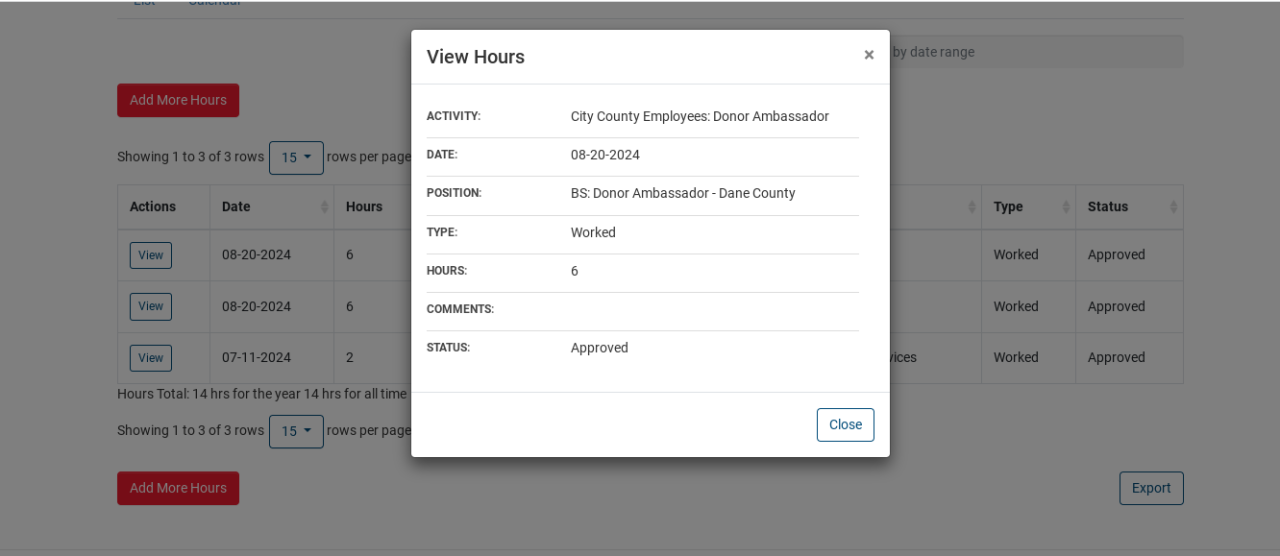This screenshot has height=556, width=1280.
Task: Open the top rows per page dropdown
Action: [296, 158]
